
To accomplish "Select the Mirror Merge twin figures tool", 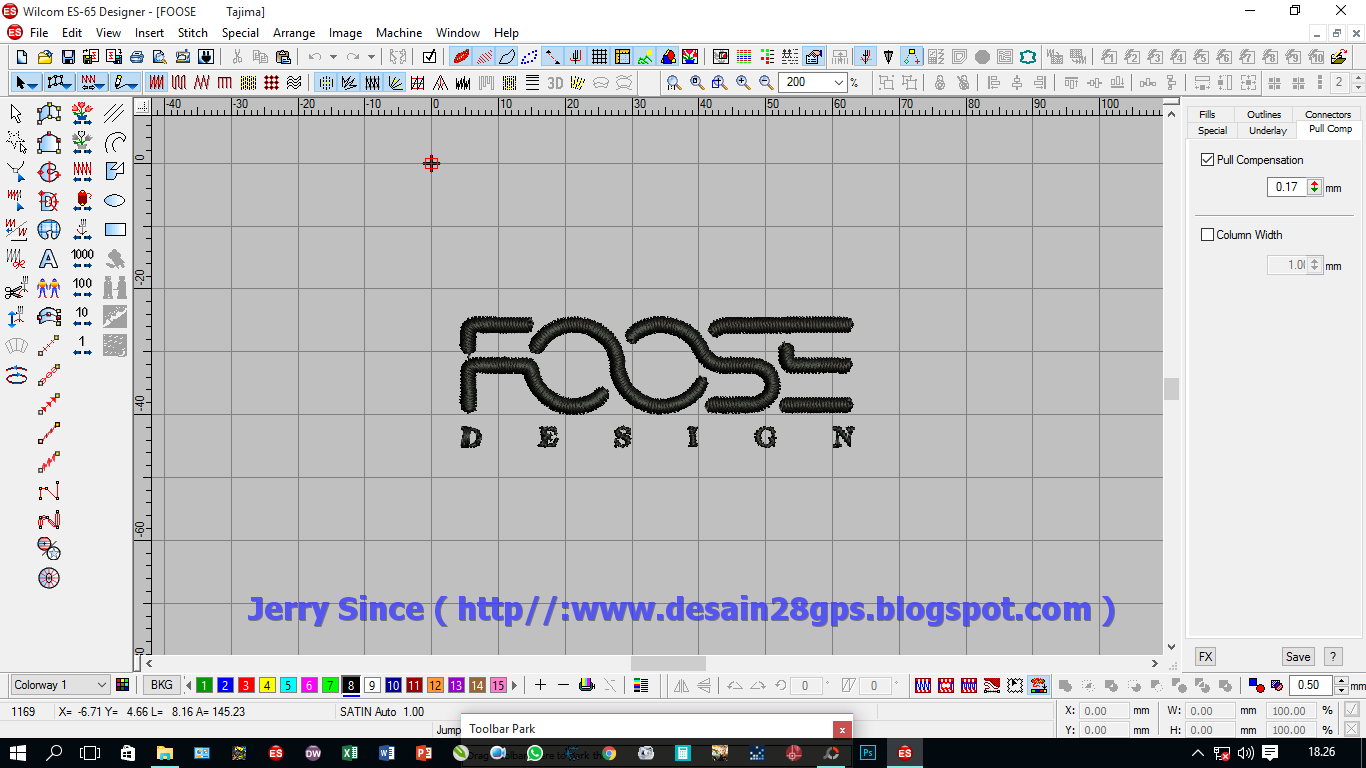I will pos(48,288).
